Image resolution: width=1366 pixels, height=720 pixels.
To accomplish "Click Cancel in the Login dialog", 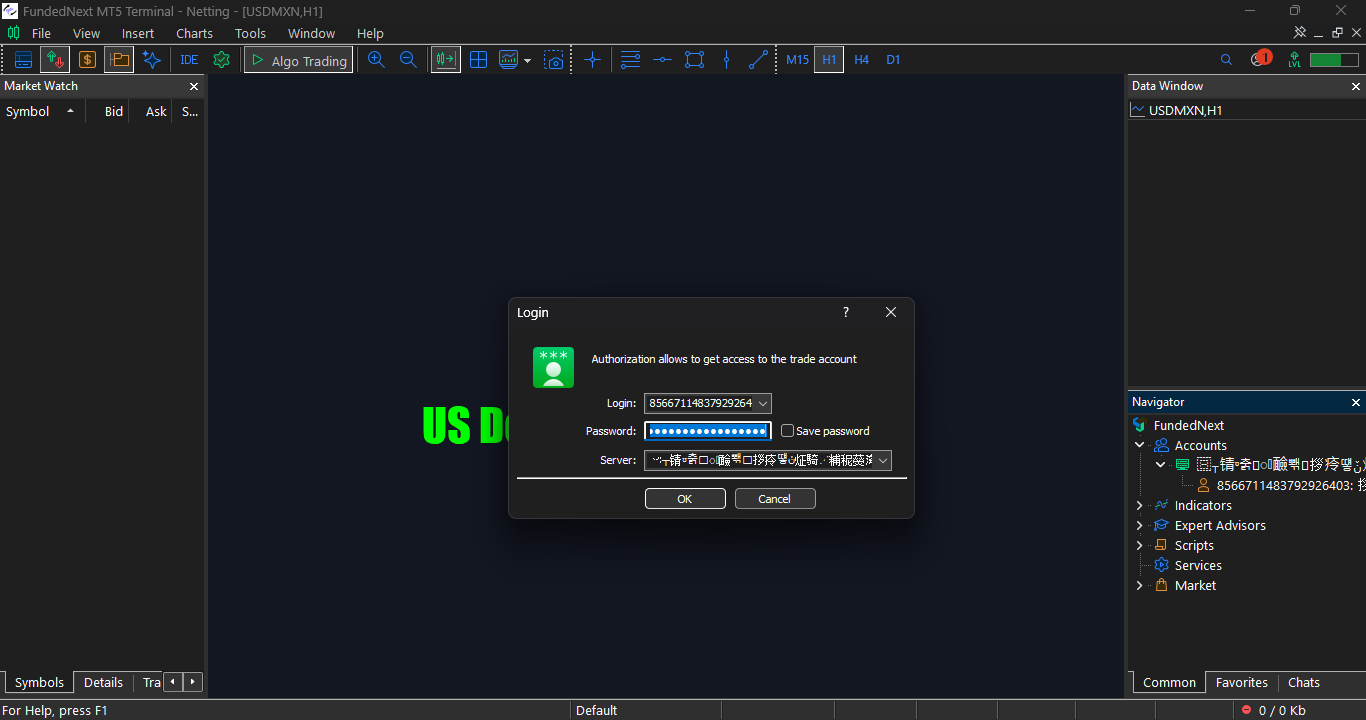I will click(775, 498).
